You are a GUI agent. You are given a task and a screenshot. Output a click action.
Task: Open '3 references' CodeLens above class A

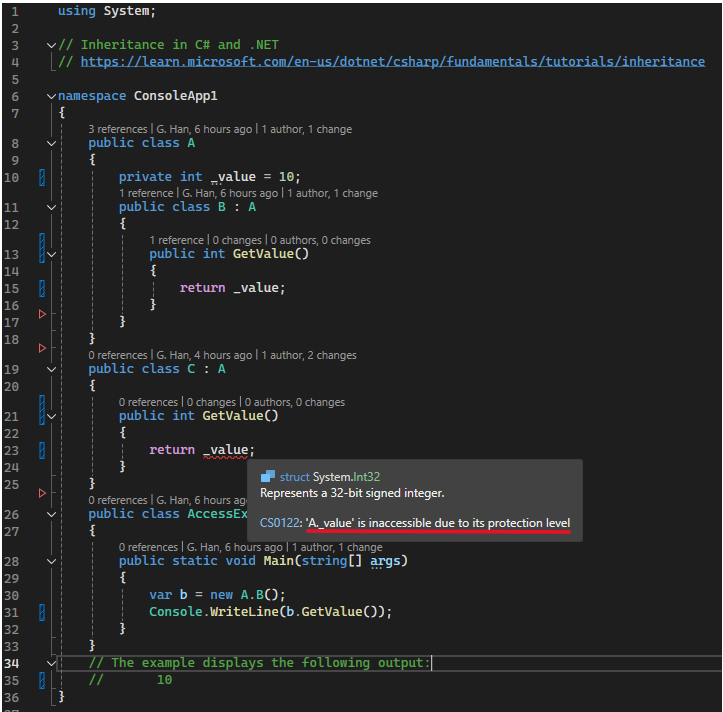coord(118,129)
